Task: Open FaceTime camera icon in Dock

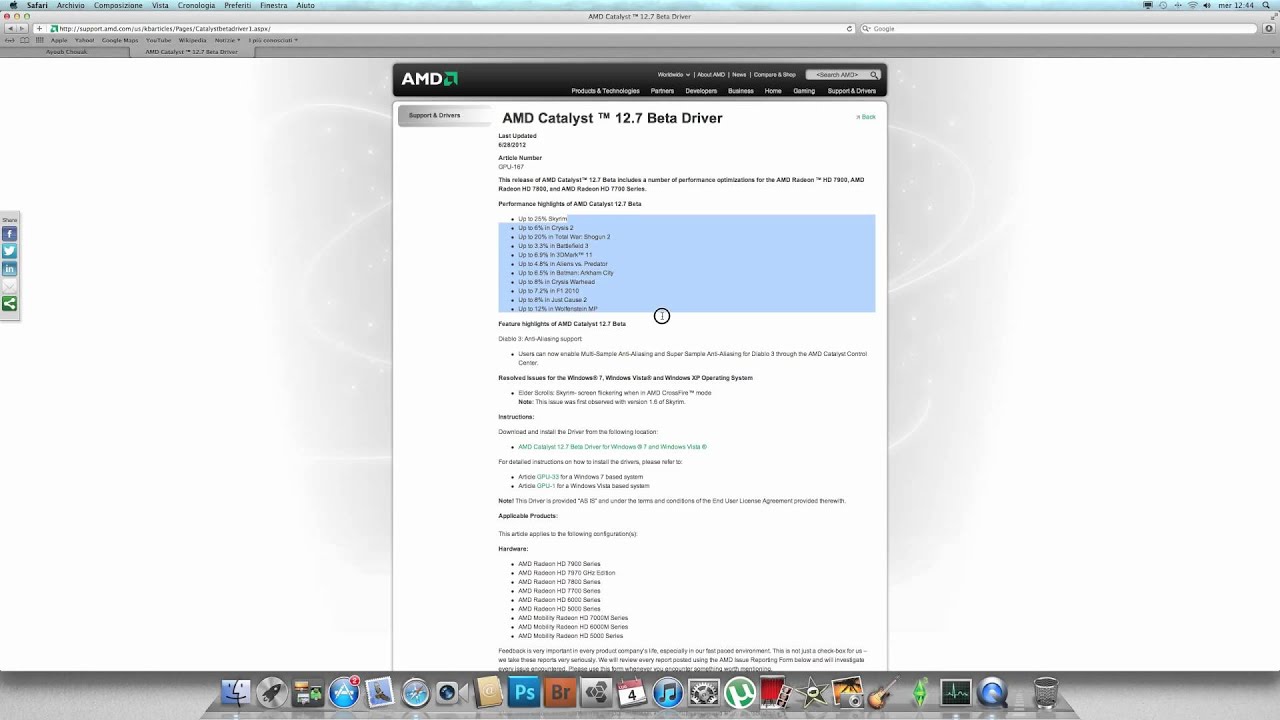Action: coord(451,692)
